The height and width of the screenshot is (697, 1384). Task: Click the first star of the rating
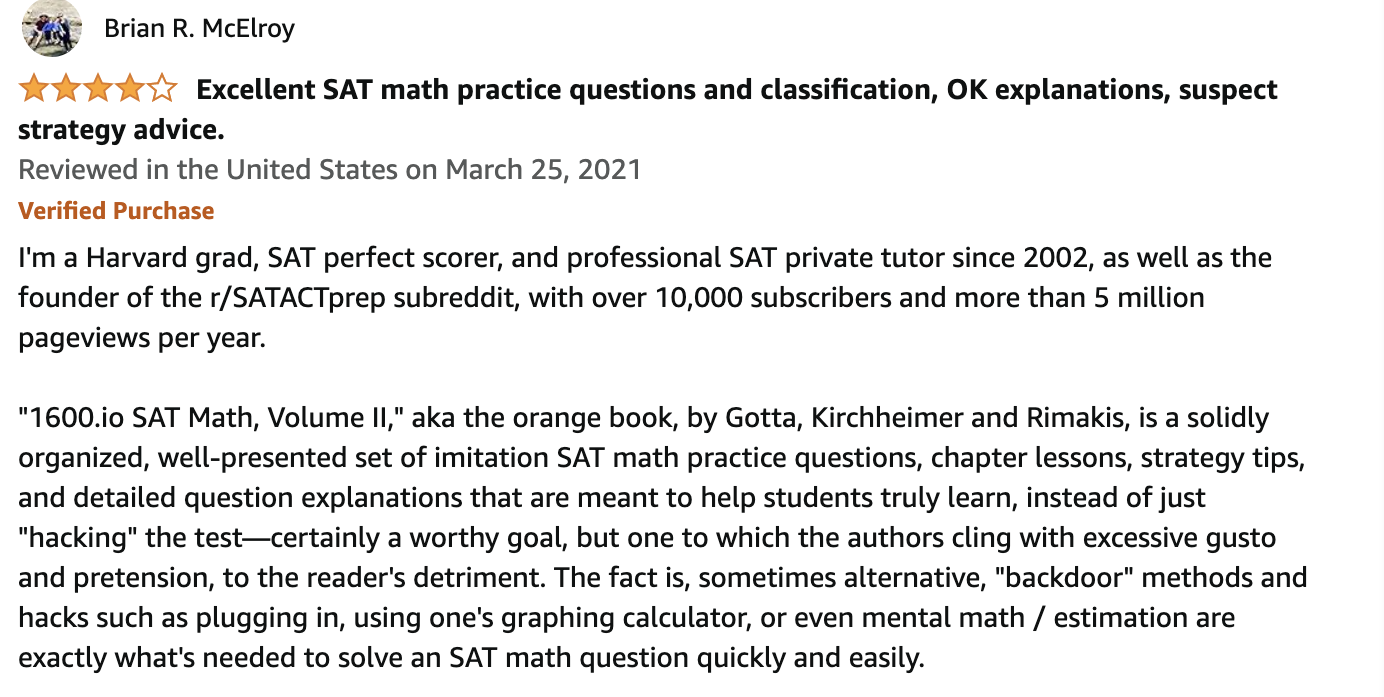tap(34, 90)
